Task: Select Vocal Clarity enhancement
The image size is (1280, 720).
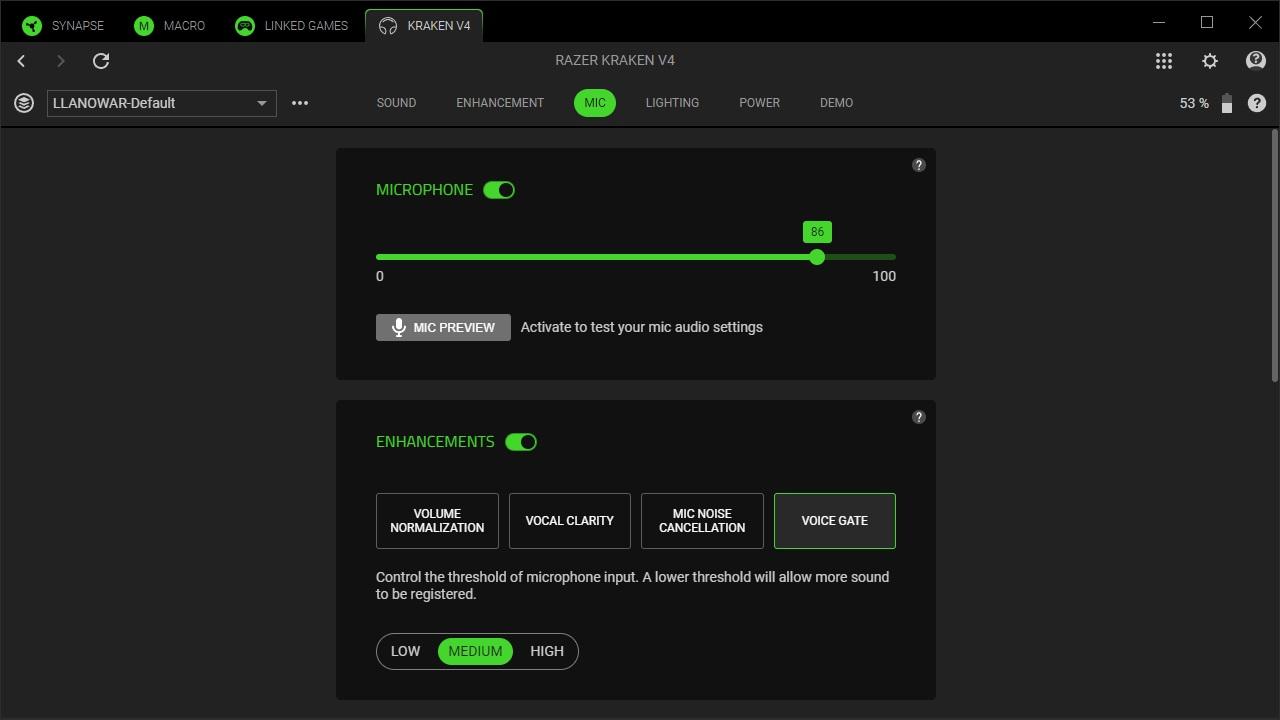Action: tap(570, 521)
